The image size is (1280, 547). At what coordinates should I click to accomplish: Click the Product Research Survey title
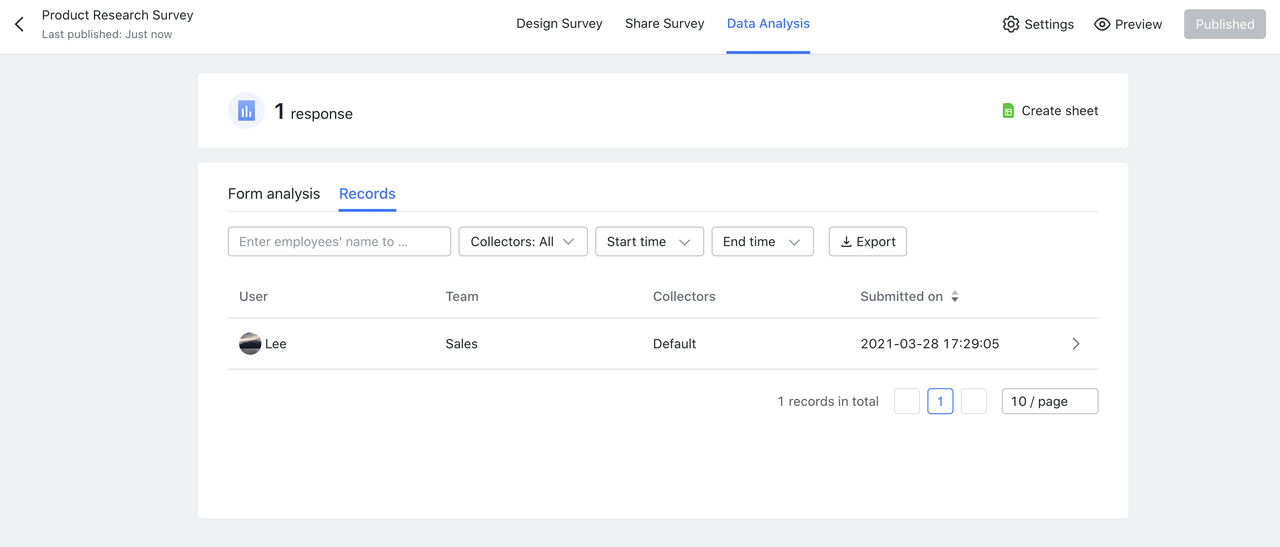tap(118, 15)
